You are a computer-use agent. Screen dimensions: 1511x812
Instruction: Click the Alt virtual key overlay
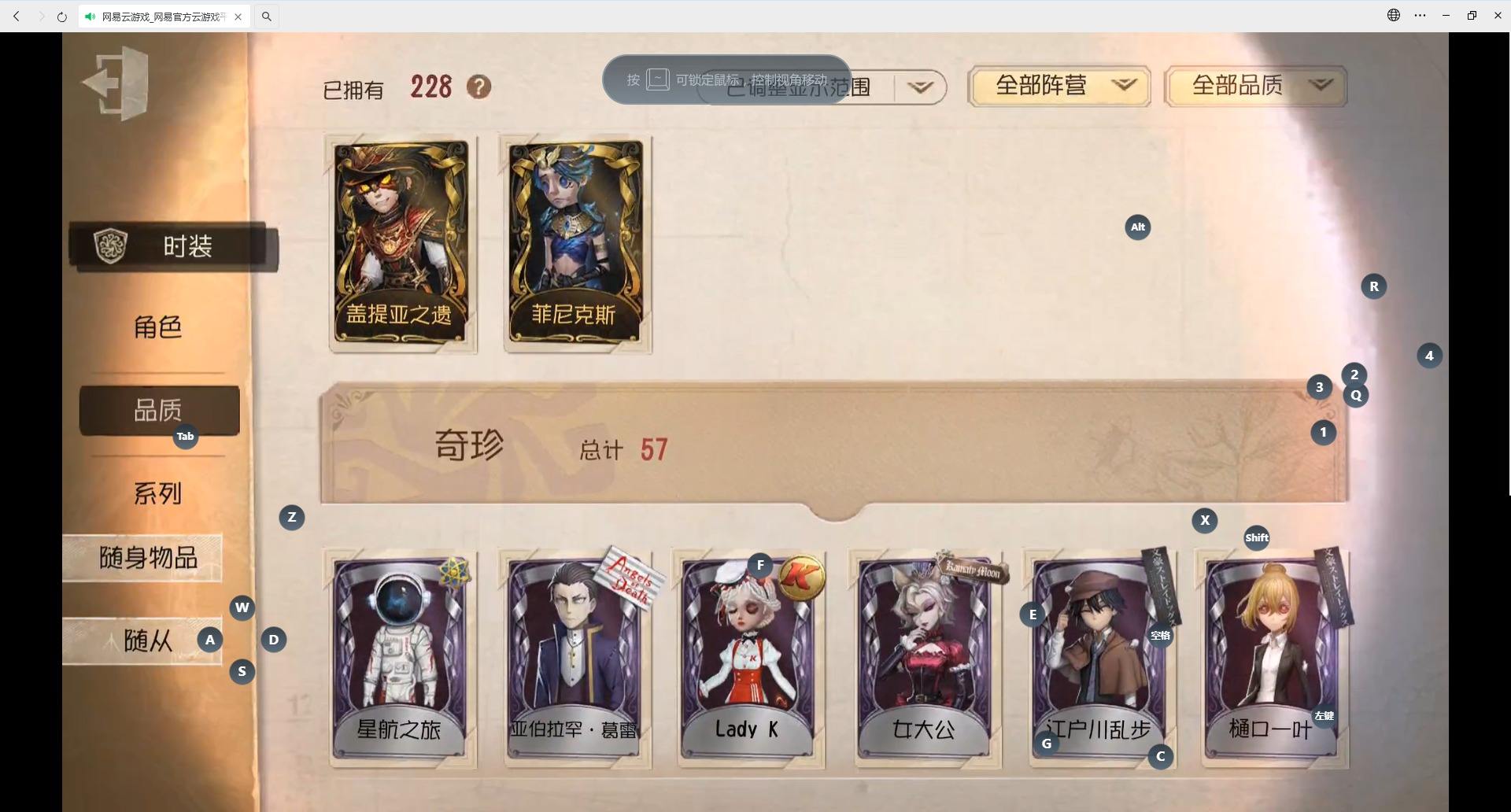(1138, 227)
